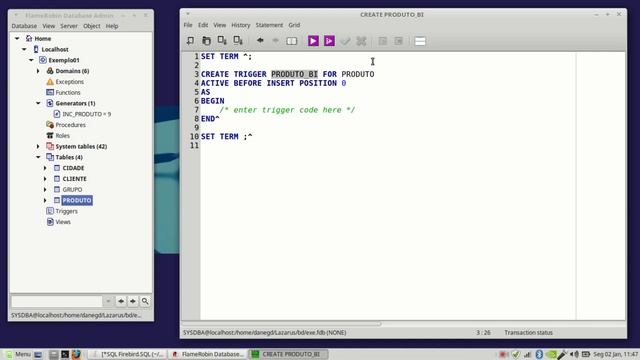Go forward in statement history

[x=276, y=41]
